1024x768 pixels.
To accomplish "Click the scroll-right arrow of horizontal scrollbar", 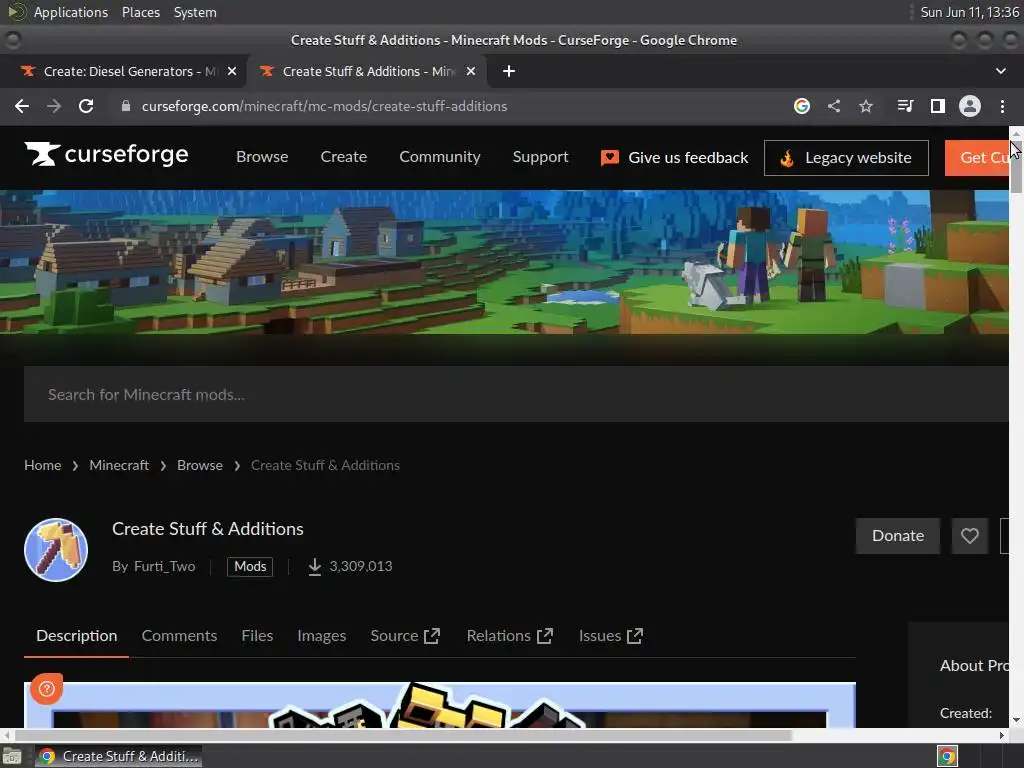I will tap(1002, 735).
